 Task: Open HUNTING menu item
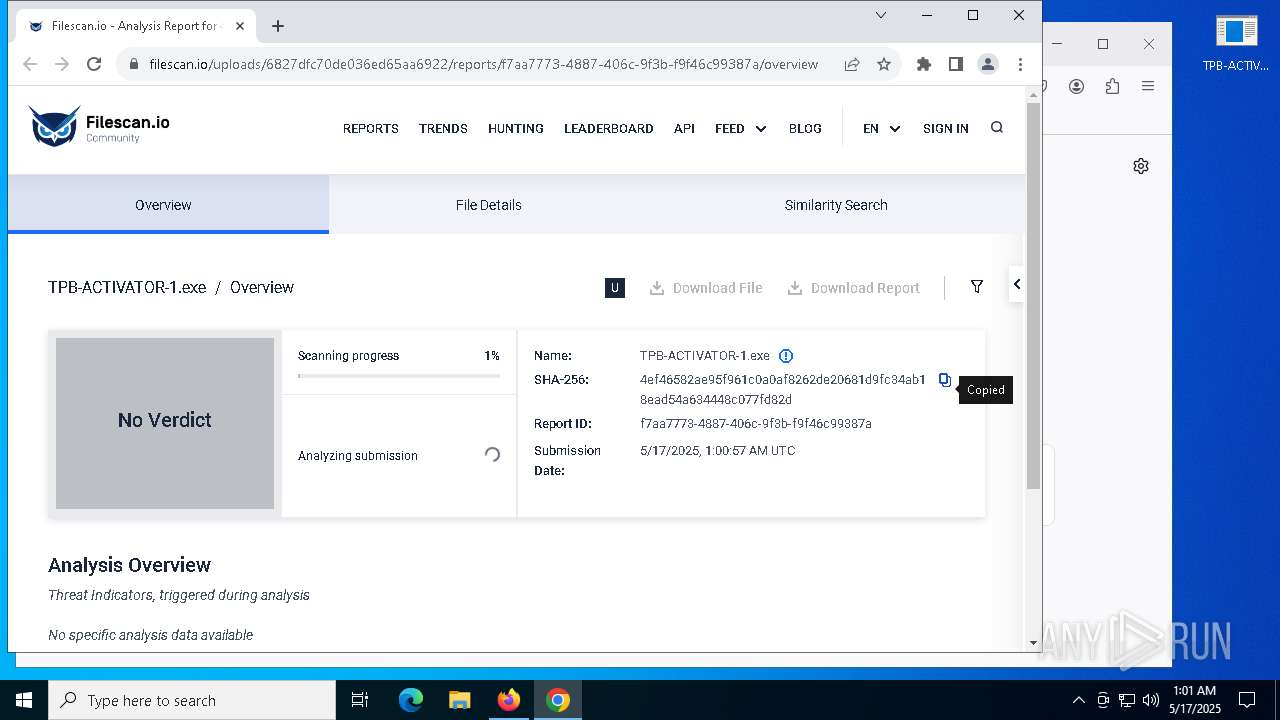tap(516, 128)
